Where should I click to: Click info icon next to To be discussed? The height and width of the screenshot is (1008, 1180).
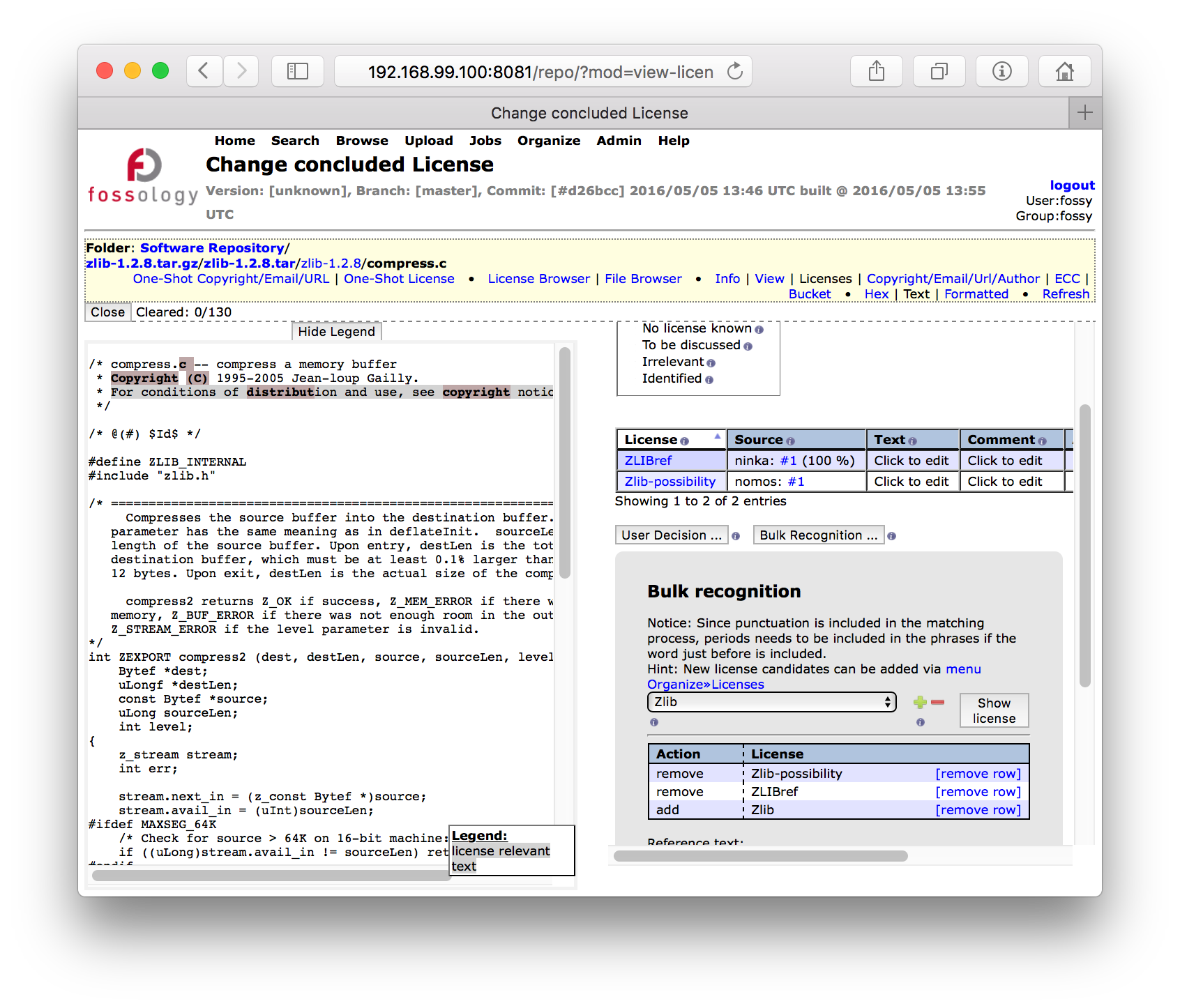click(x=748, y=346)
